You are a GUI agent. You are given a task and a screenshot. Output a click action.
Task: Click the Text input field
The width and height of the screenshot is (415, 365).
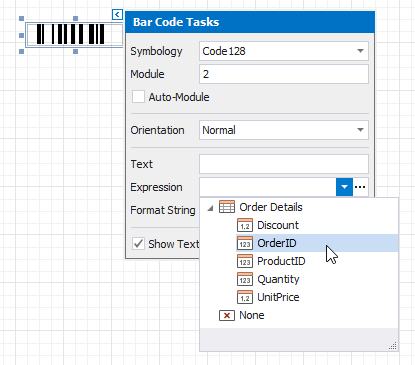click(x=284, y=164)
